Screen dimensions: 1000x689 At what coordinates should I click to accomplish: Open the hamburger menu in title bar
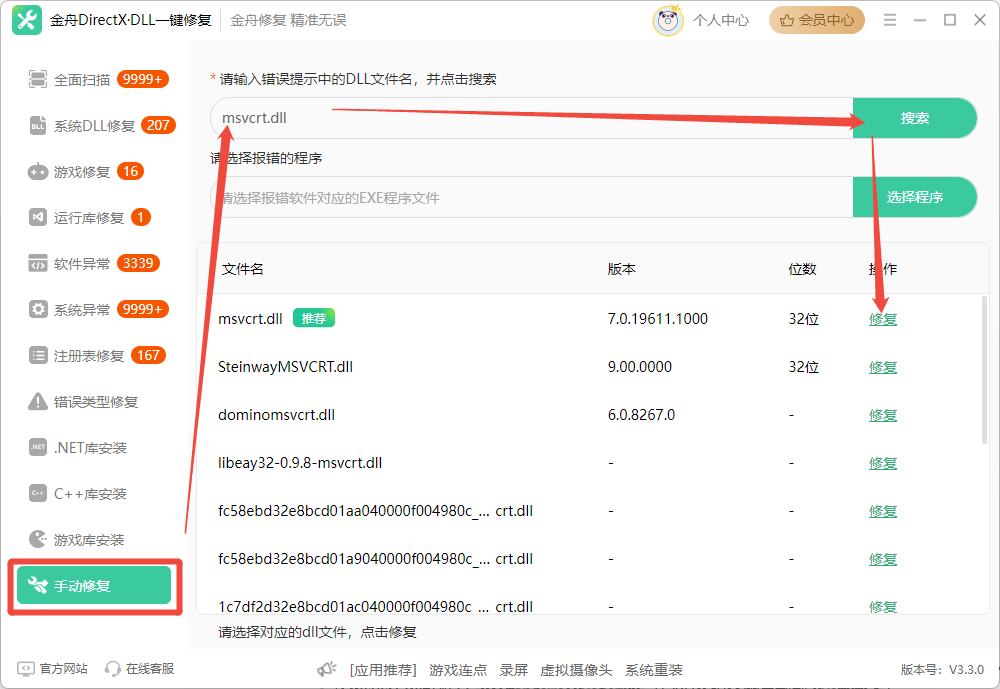click(890, 20)
